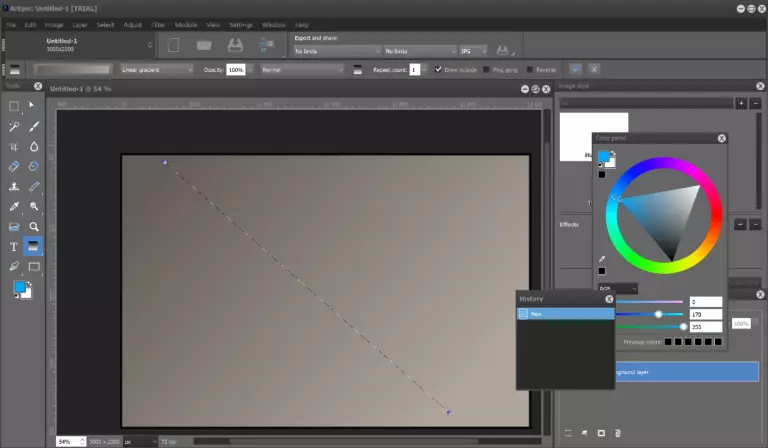Select the stamp clone tool
This screenshot has width=768, height=448.
coord(14,187)
